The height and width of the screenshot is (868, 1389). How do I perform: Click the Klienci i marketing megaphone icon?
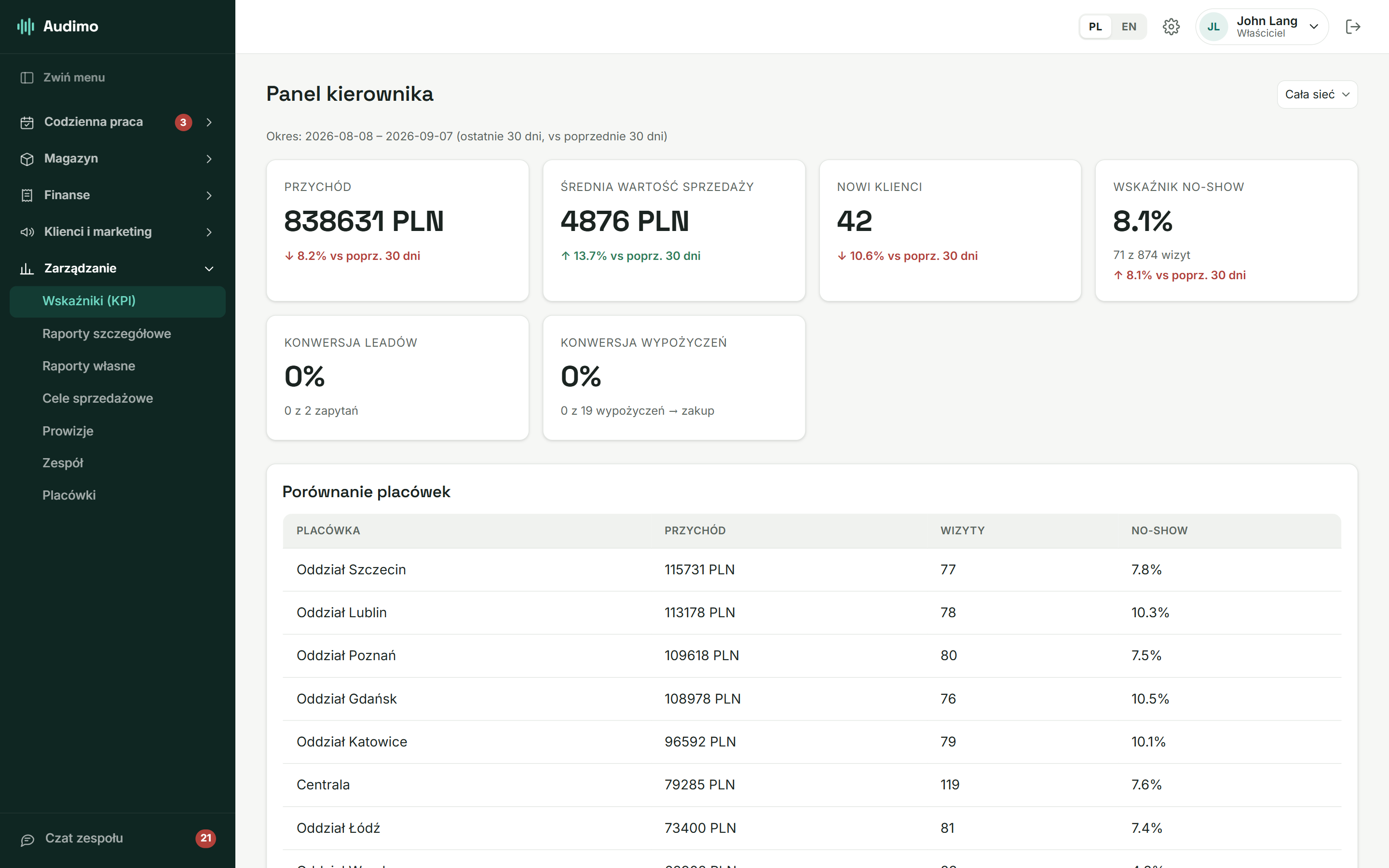27,232
